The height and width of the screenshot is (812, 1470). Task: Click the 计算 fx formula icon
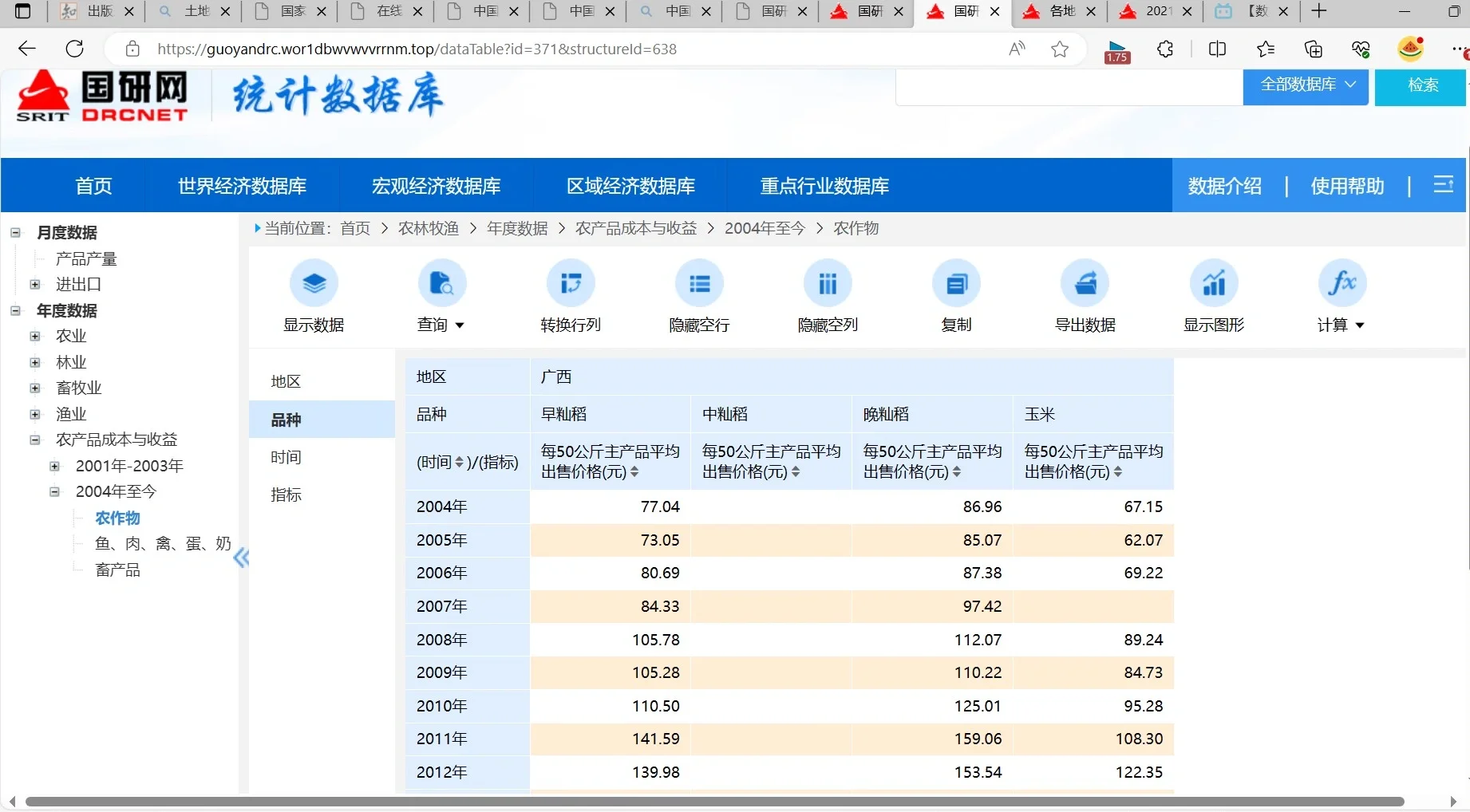click(x=1342, y=283)
